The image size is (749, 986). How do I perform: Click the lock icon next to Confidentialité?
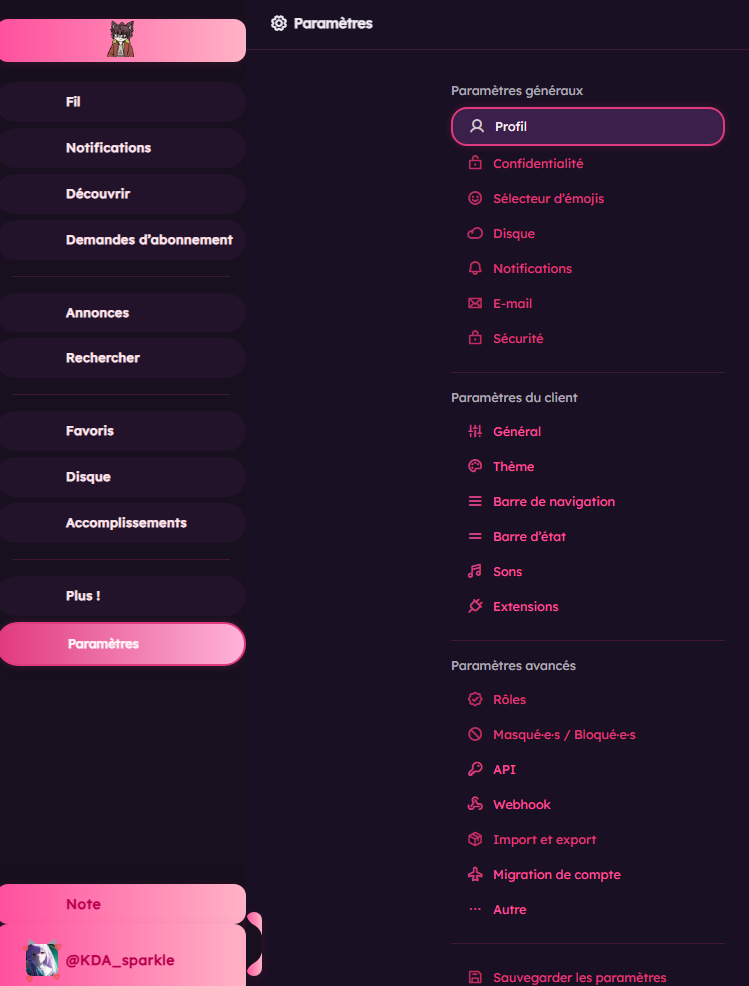click(x=475, y=163)
